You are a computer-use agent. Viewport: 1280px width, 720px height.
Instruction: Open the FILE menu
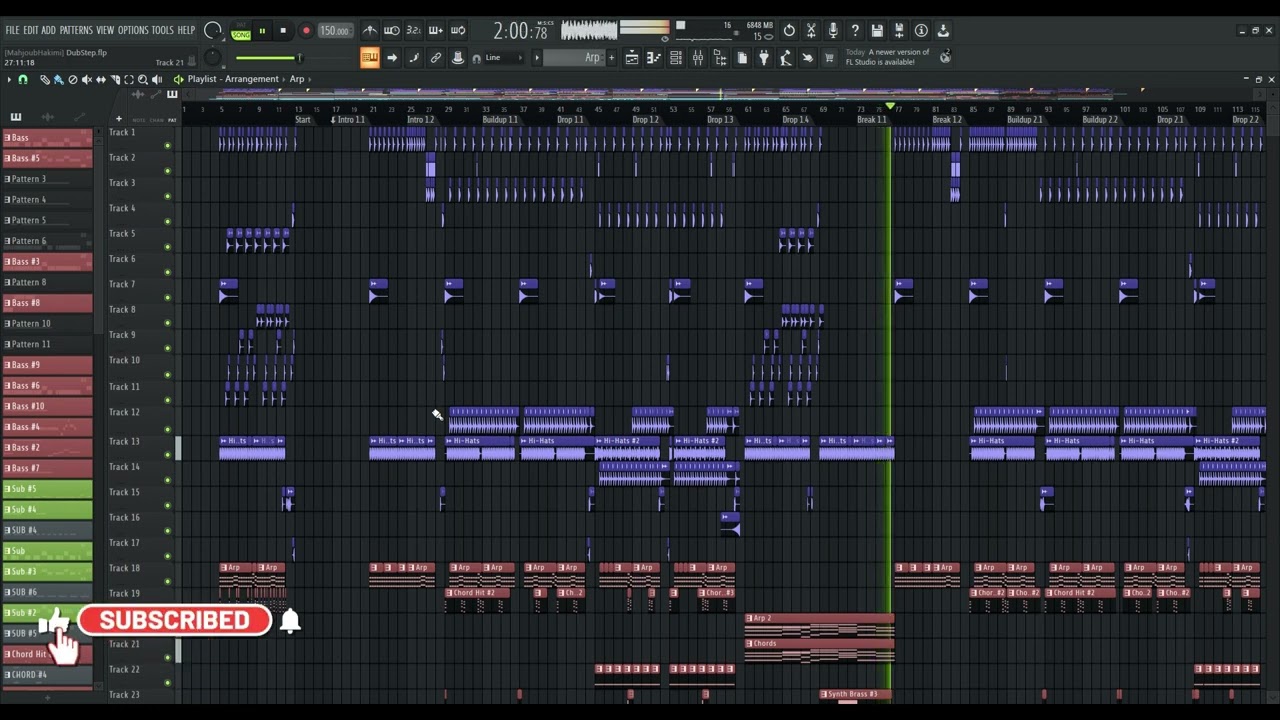click(x=12, y=31)
